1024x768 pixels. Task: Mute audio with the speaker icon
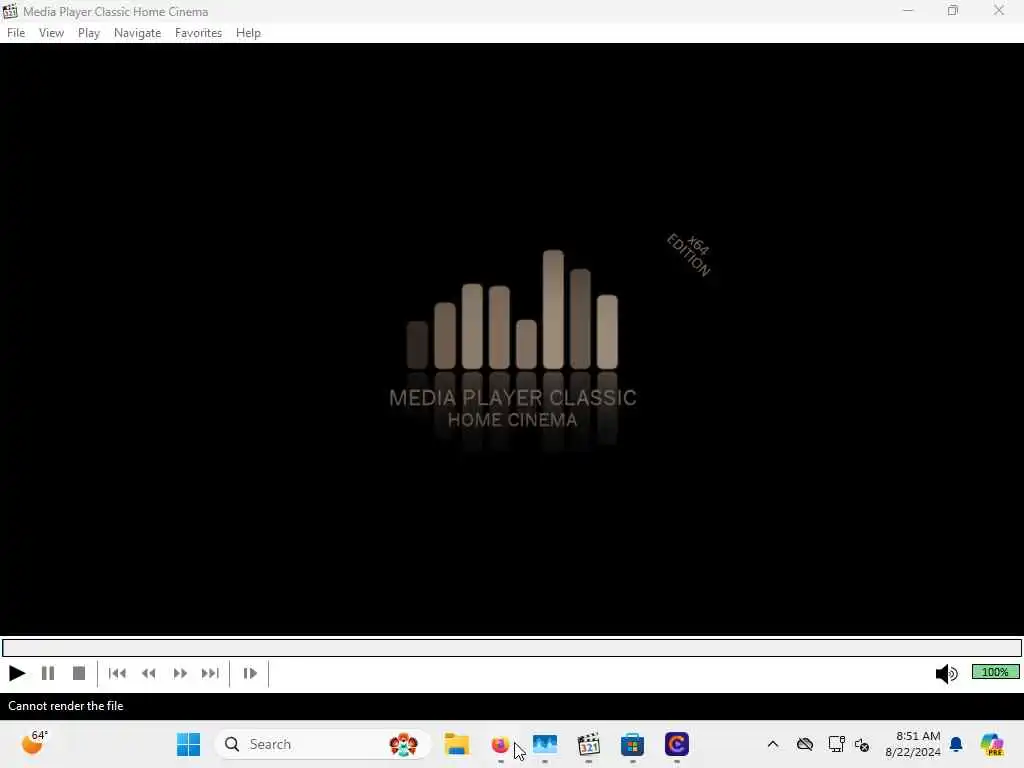click(x=946, y=673)
